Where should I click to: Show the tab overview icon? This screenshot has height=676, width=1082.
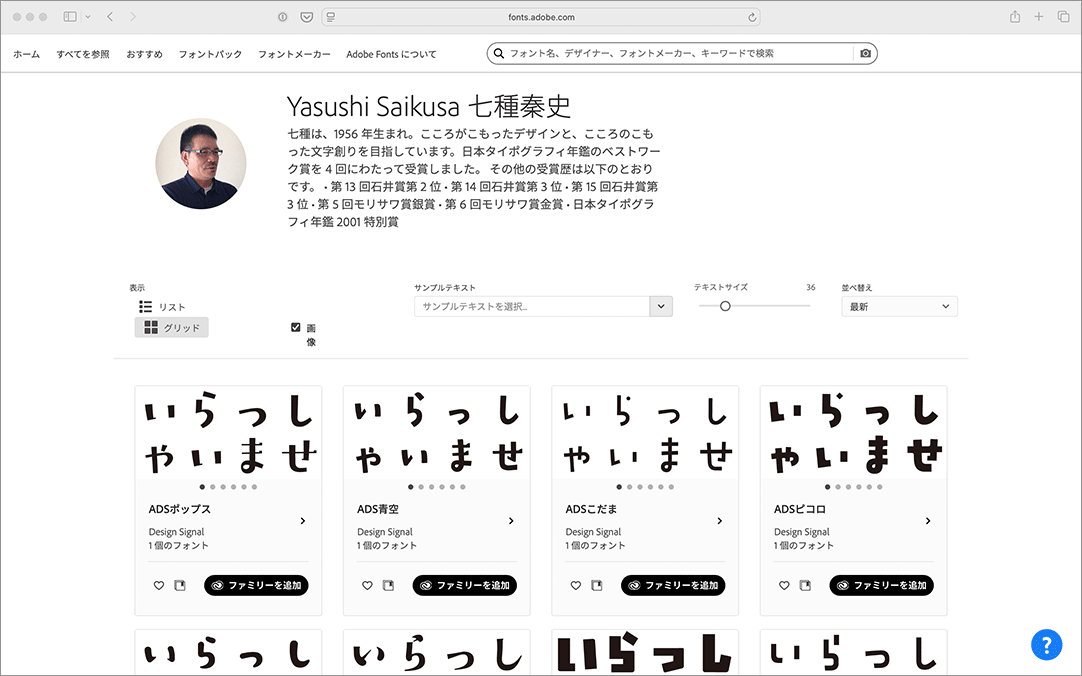pos(1063,17)
